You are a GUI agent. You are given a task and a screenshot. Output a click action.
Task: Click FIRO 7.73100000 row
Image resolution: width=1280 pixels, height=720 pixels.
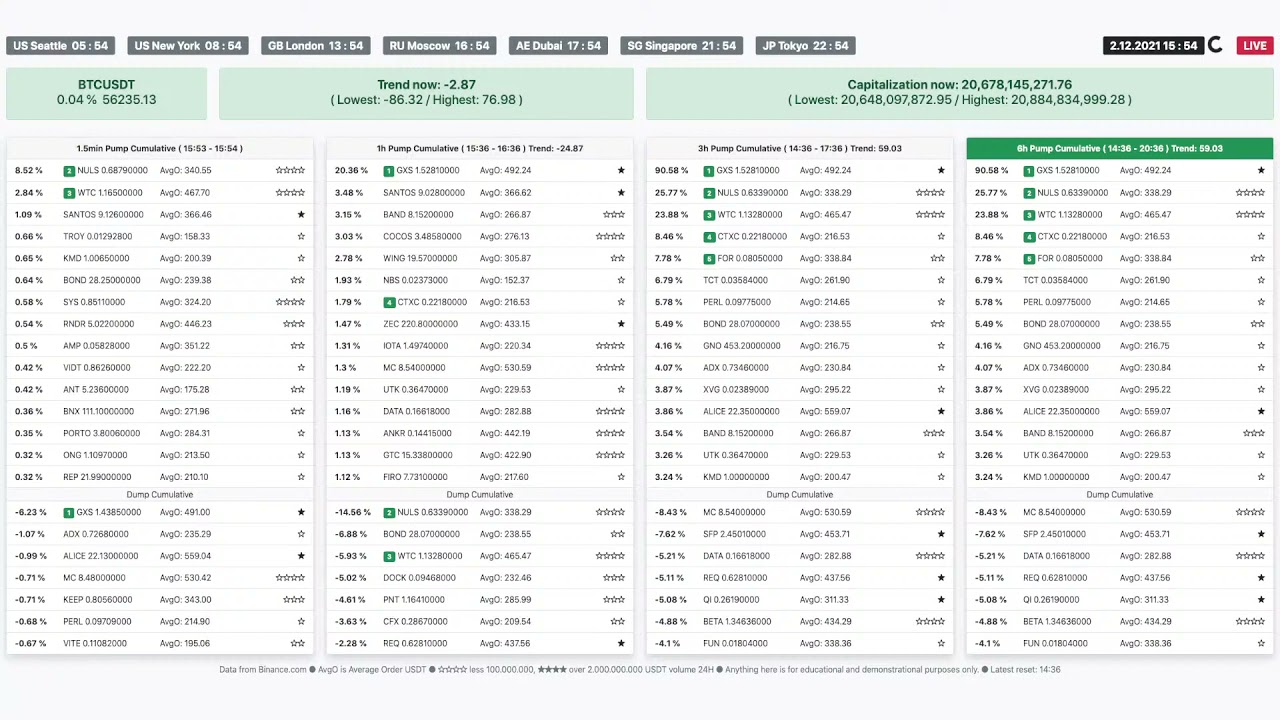coord(480,477)
